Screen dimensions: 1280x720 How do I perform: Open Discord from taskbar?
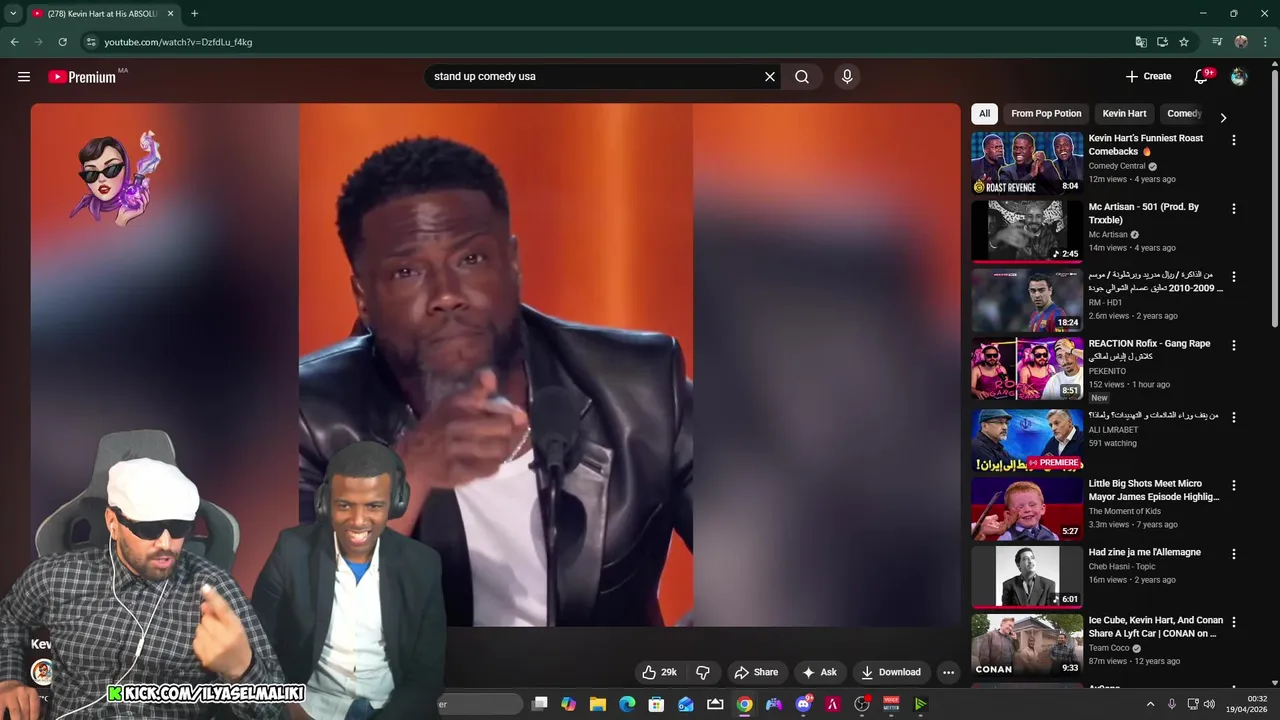[x=803, y=704]
